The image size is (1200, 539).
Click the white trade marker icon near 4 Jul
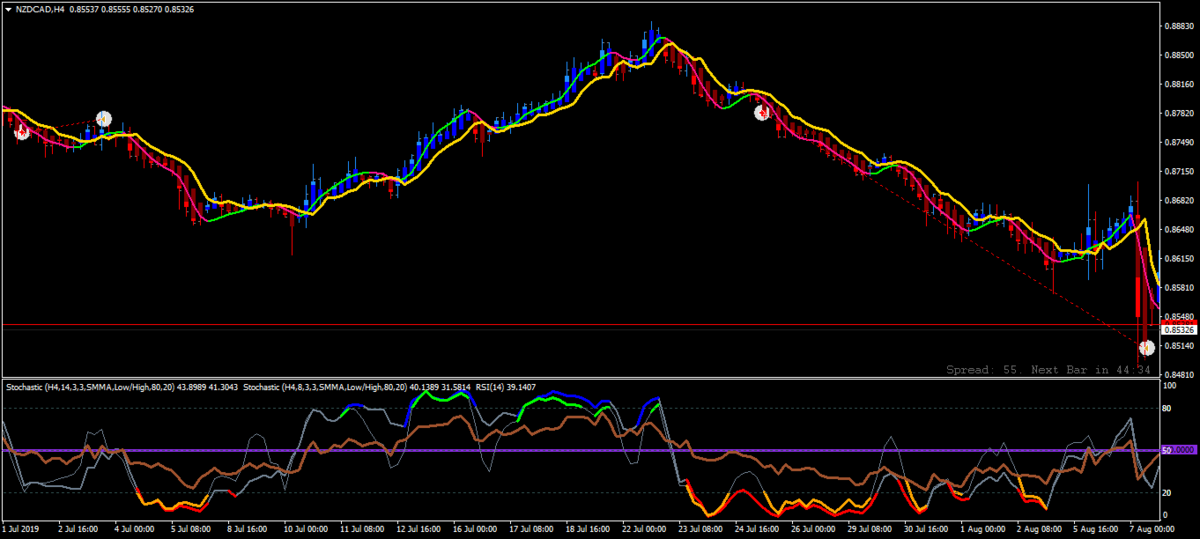103,118
